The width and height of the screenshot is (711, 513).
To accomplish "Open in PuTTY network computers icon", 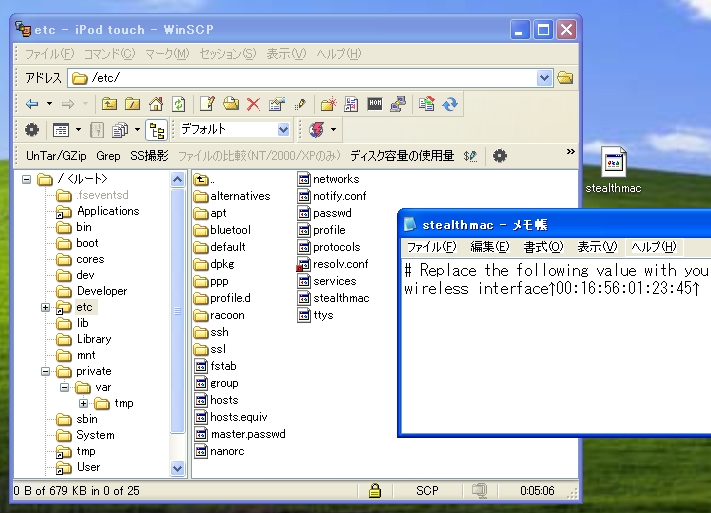I will tap(398, 104).
